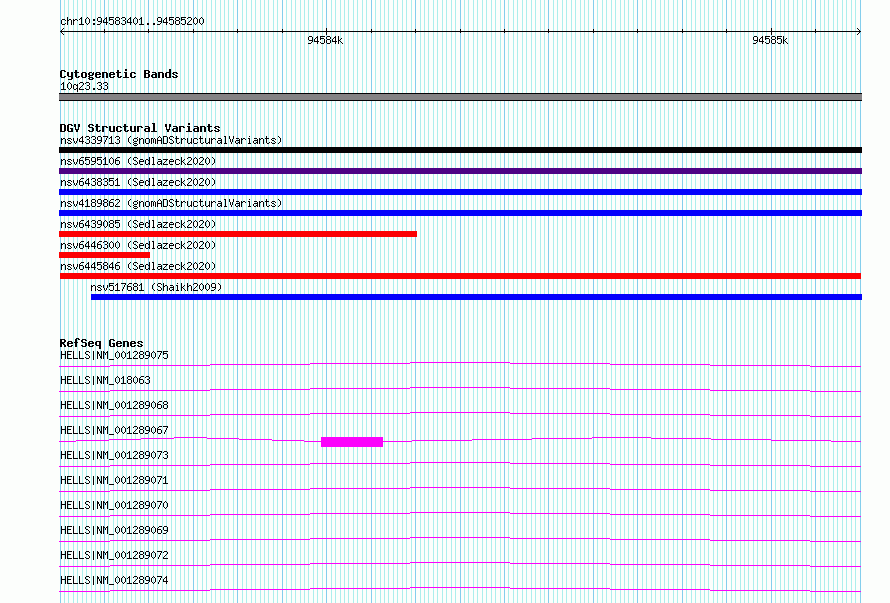Click the 94585k ruler tick label
890x603 pixels.
[x=770, y=40]
